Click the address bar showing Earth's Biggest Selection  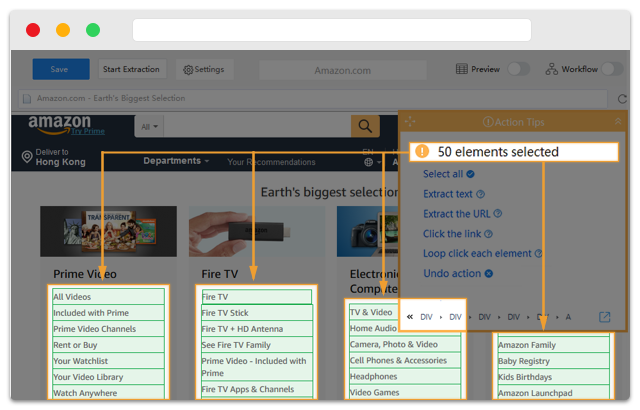pyautogui.click(x=313, y=98)
